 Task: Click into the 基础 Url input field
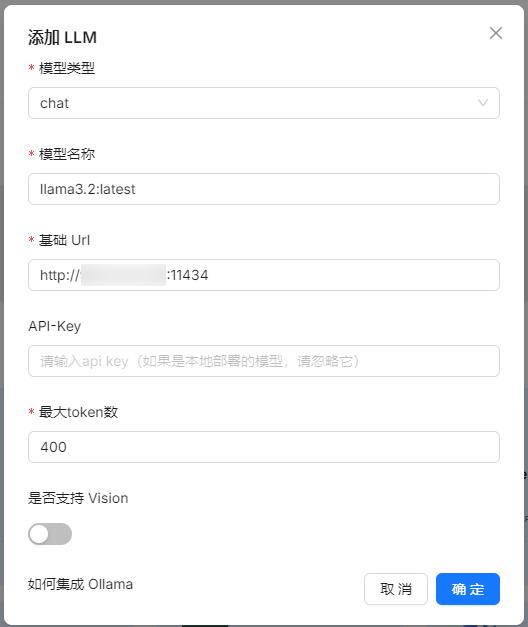(x=264, y=275)
